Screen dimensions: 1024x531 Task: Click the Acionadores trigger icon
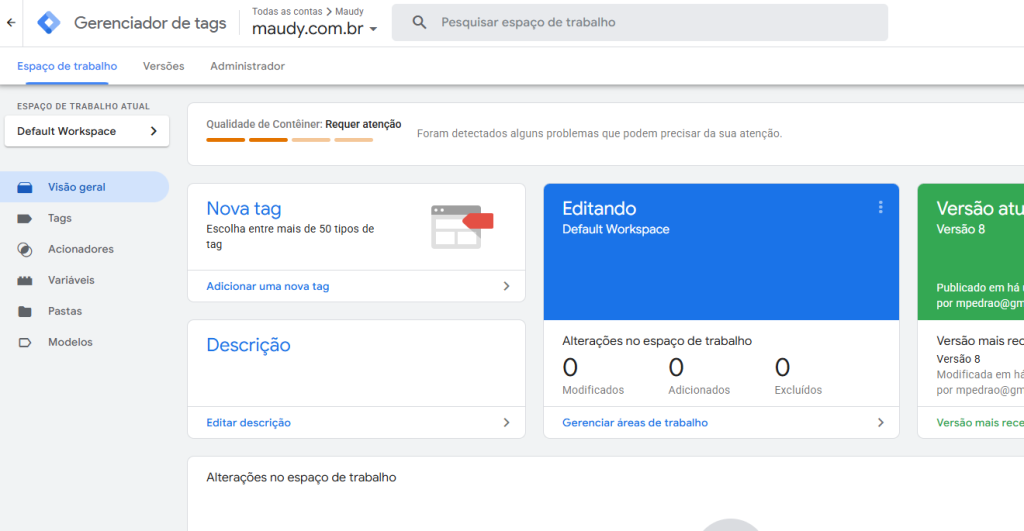coord(25,249)
